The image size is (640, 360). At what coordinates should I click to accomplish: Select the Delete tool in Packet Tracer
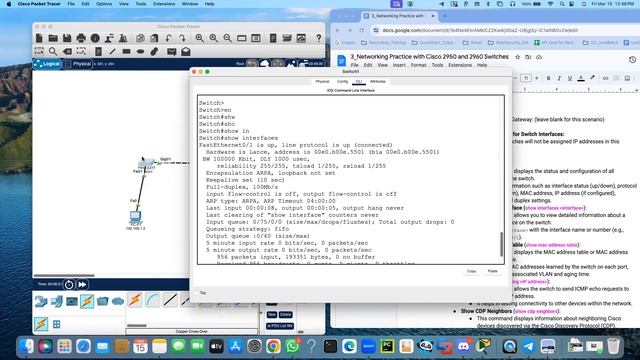67,51
